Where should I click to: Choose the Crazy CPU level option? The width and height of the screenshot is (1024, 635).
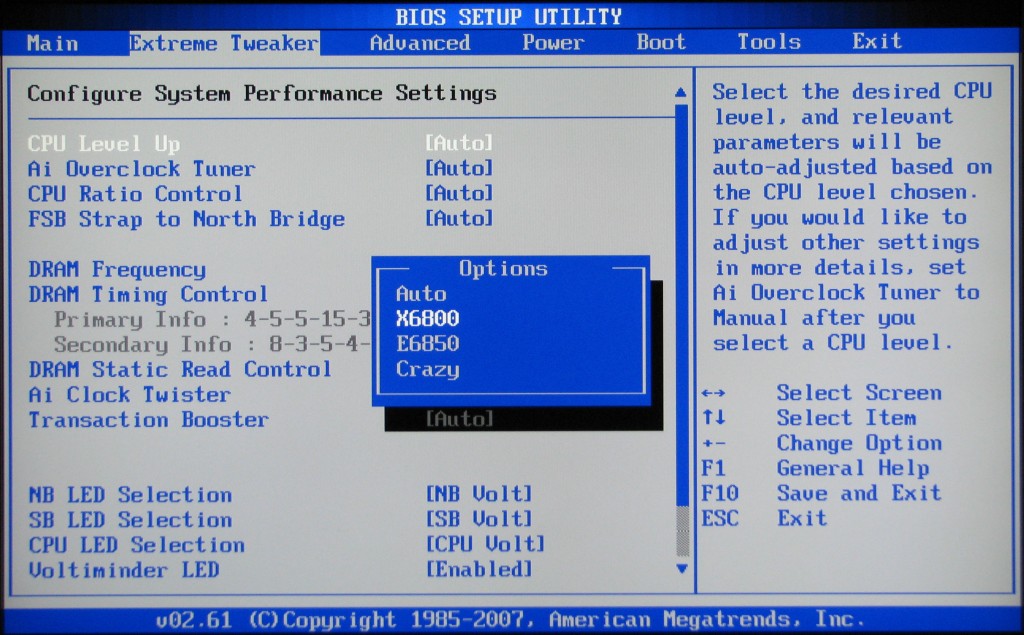(427, 369)
